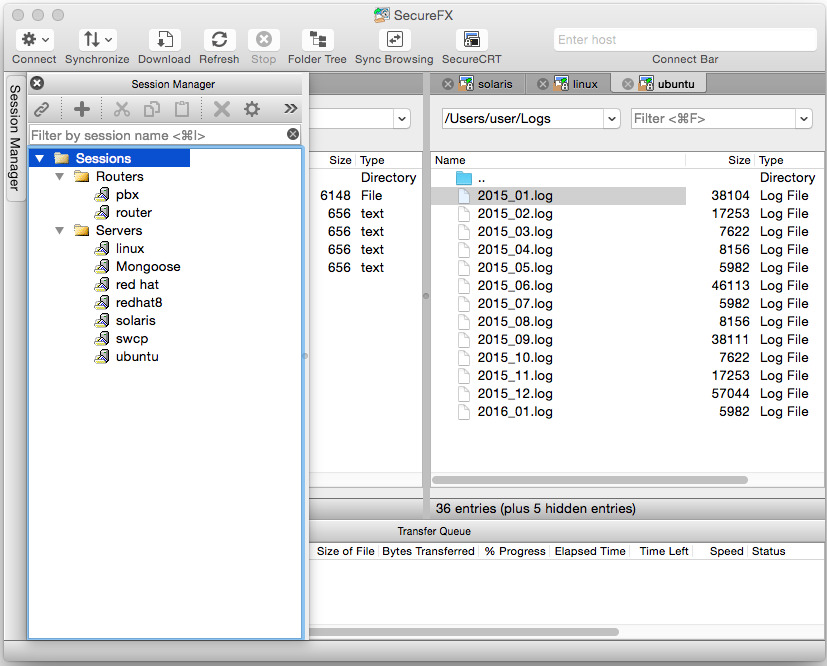Open the /Users/user/Logs path dropdown
Image resolution: width=827 pixels, height=666 pixels.
612,119
